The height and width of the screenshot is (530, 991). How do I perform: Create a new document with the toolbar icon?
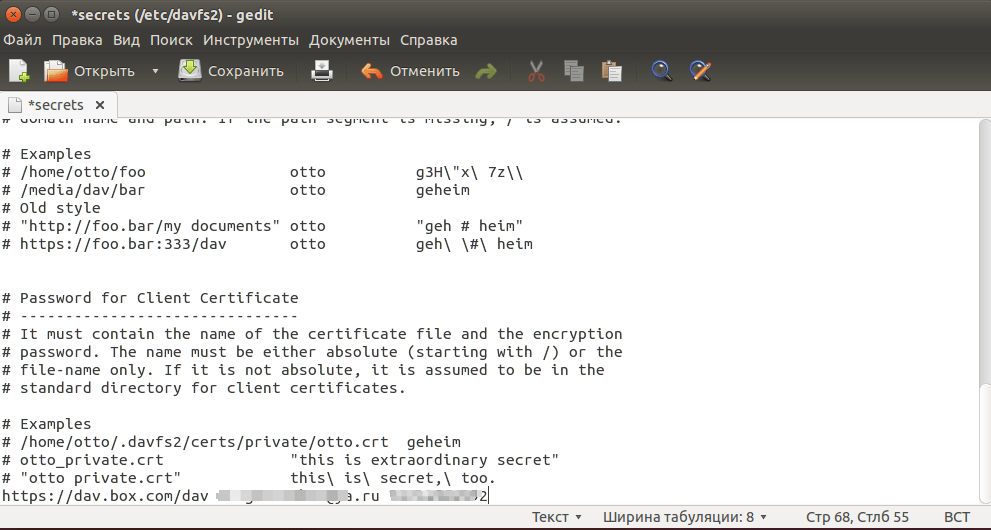(x=18, y=71)
